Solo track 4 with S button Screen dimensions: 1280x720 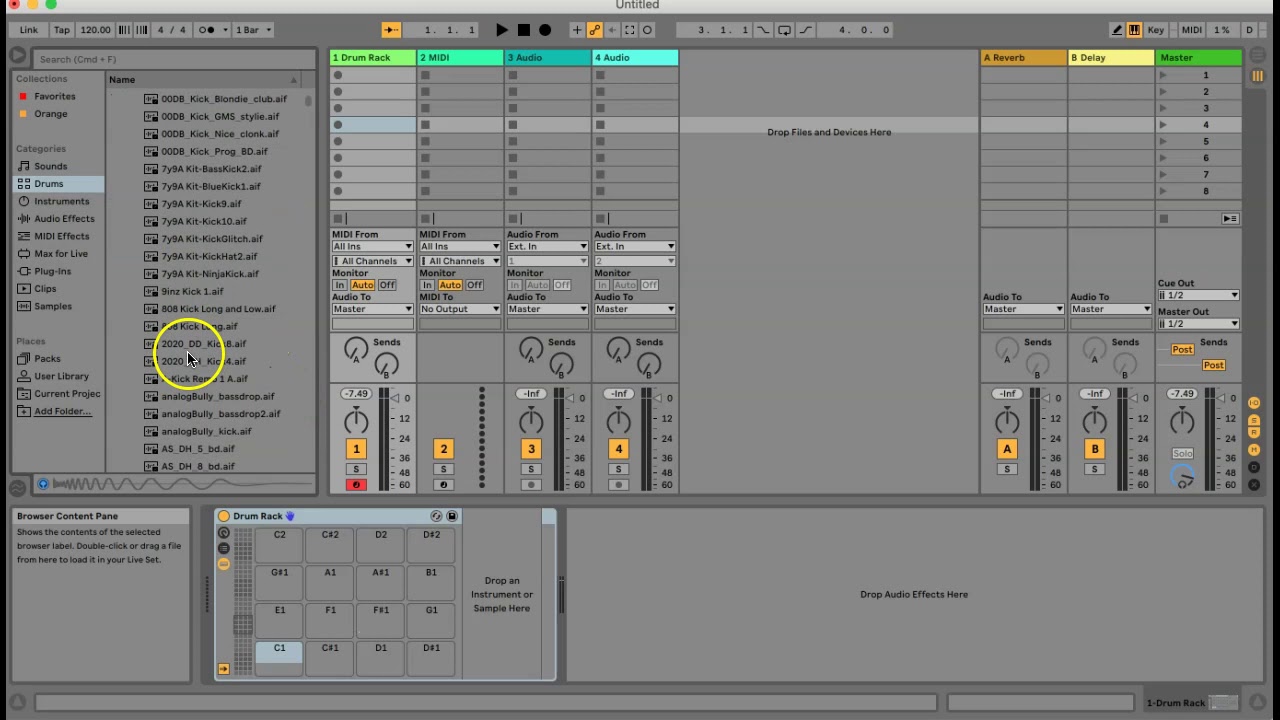tap(618, 469)
